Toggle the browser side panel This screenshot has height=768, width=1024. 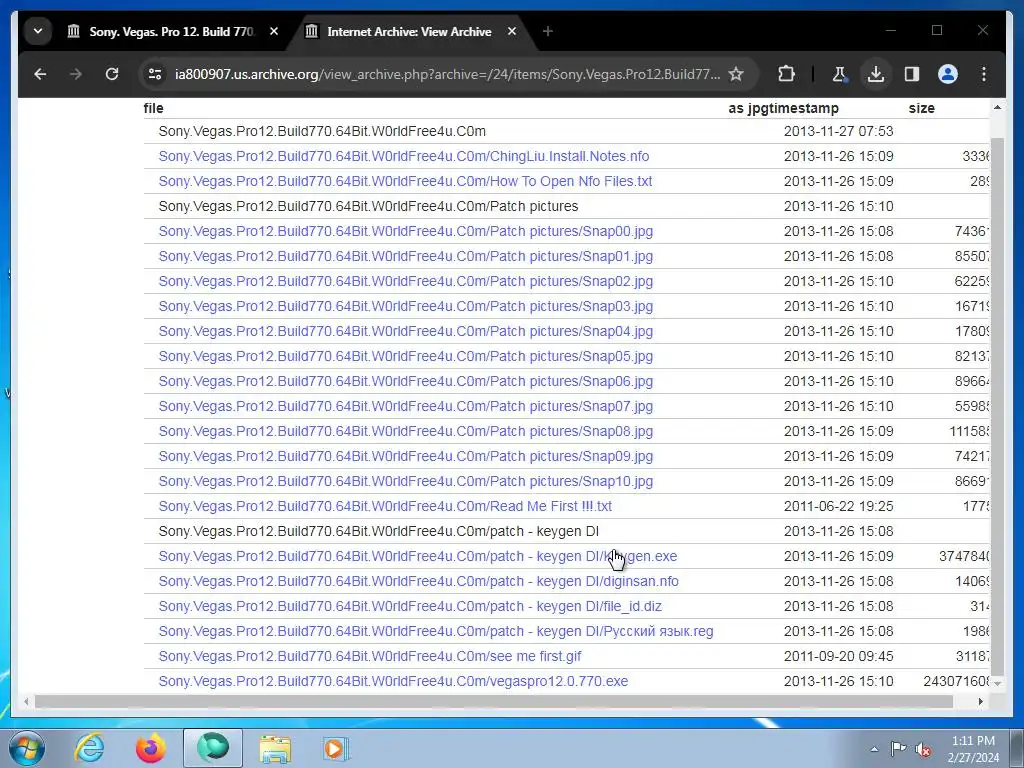point(912,74)
